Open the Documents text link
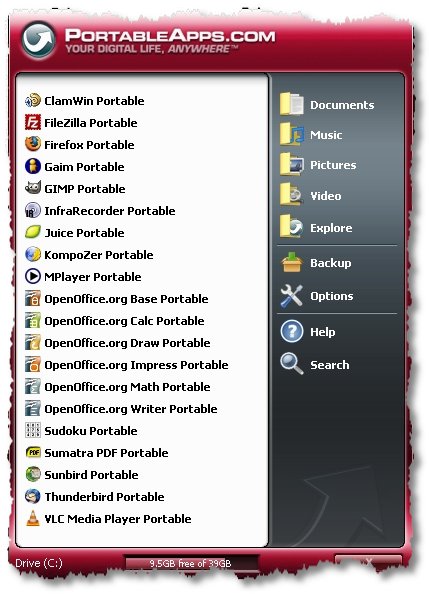429x594 pixels. (342, 105)
